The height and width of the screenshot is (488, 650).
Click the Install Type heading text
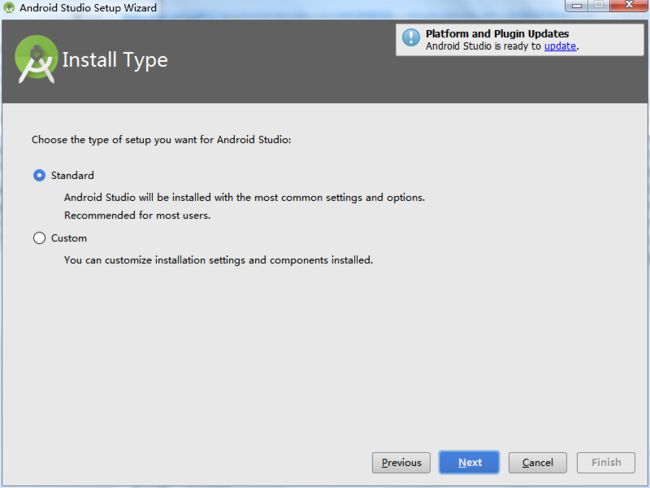(x=115, y=60)
